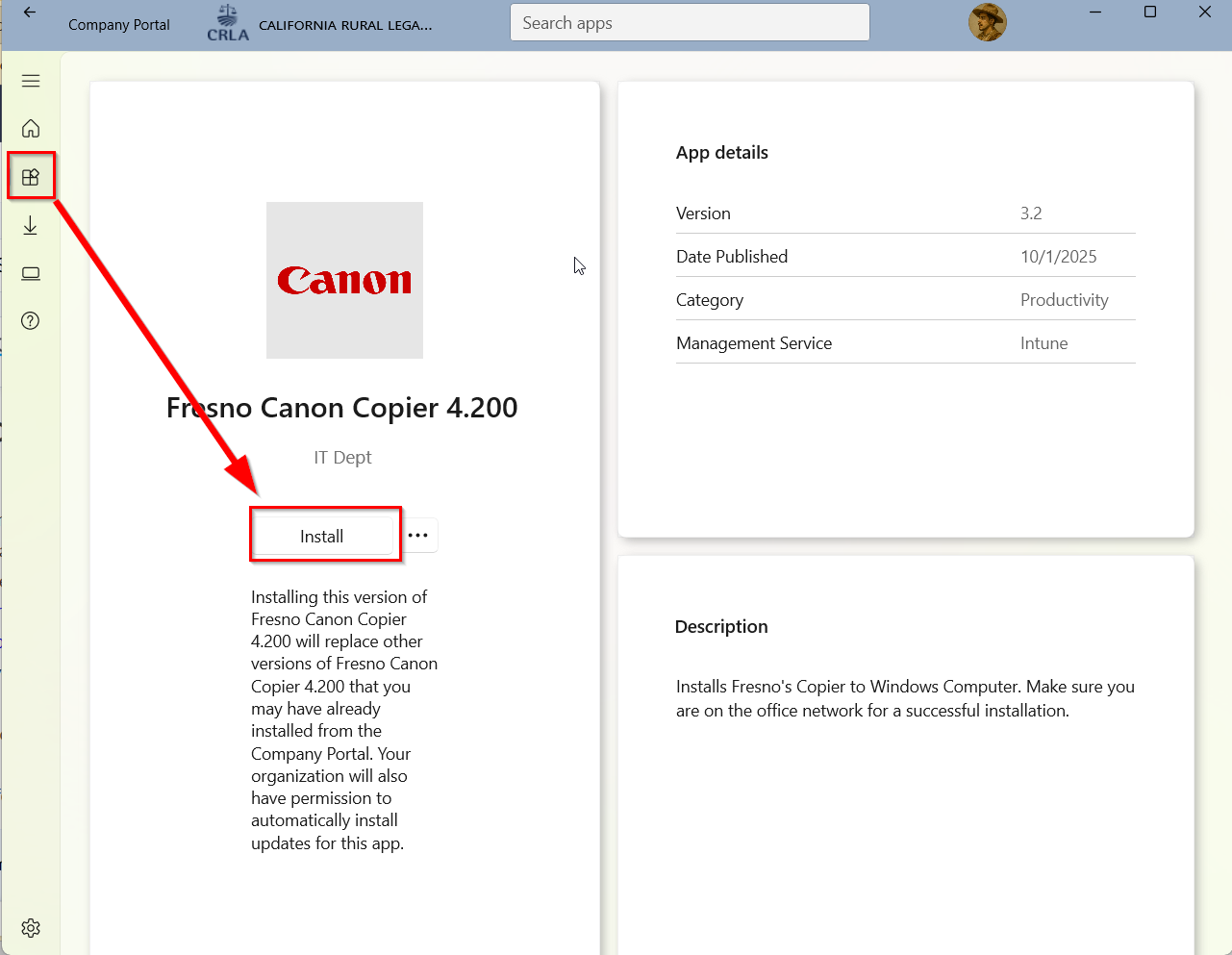Close the Company Portal window

click(1205, 13)
